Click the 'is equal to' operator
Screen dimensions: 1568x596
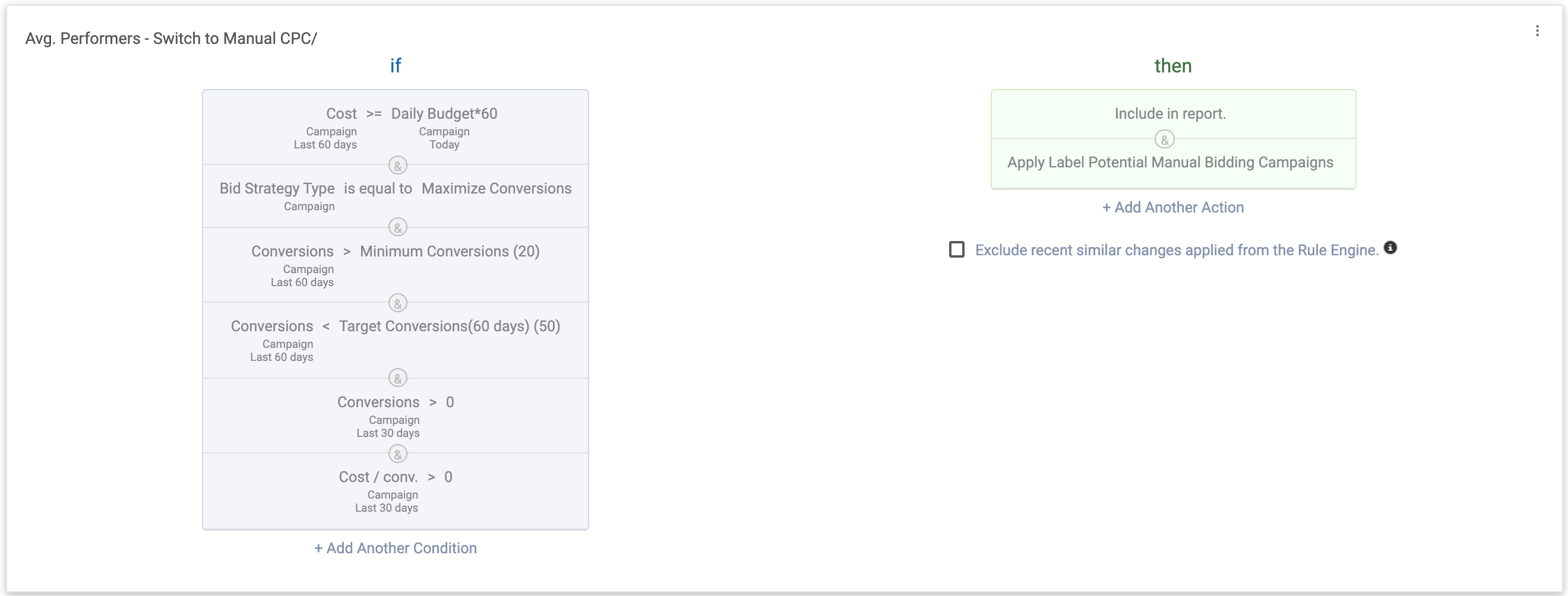click(x=378, y=189)
